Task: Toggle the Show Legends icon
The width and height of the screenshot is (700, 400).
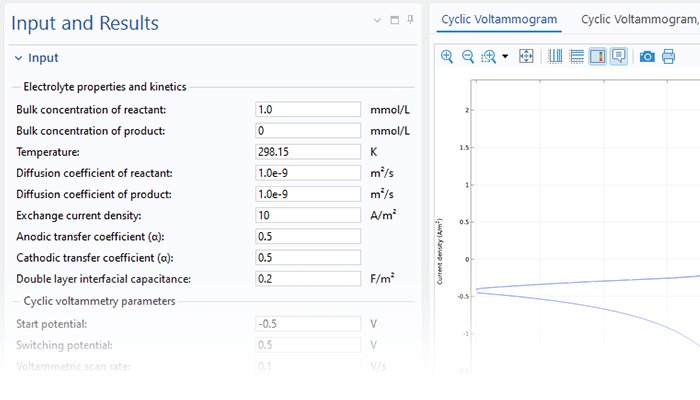Action: 598,56
